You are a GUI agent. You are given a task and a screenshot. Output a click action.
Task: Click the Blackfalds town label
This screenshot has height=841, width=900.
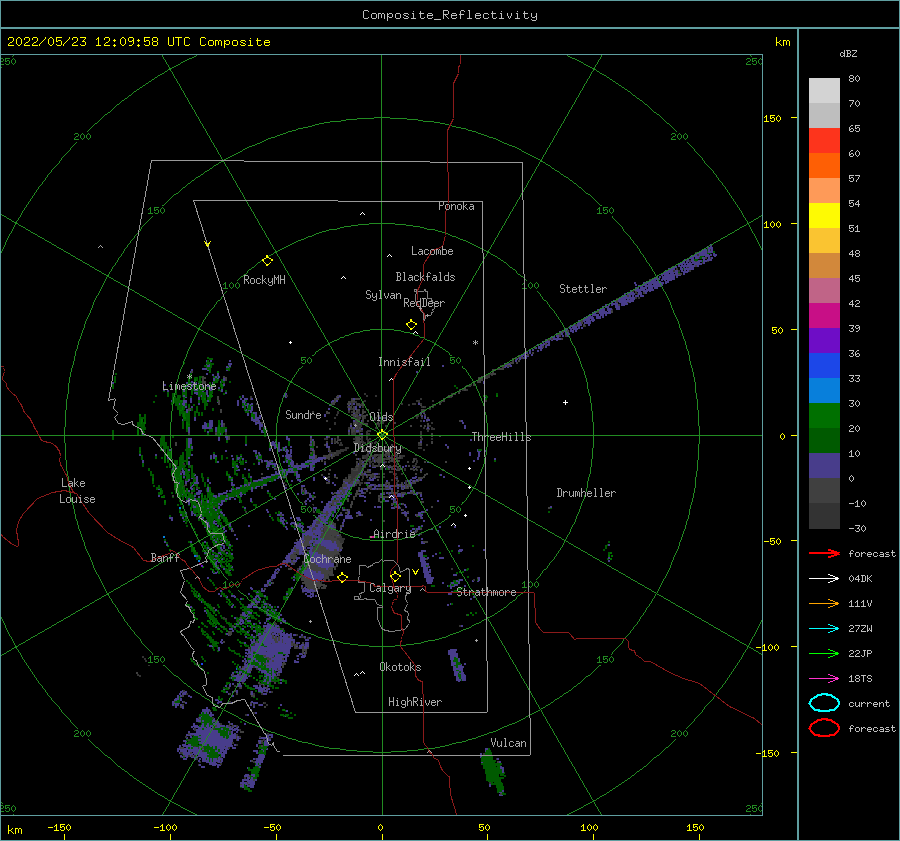click(425, 277)
